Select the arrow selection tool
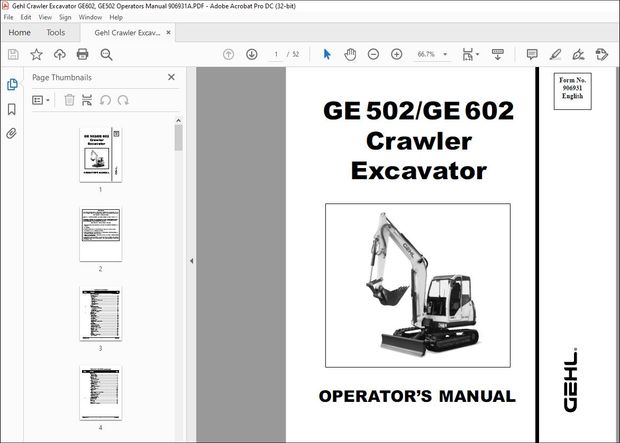620x443 pixels. (327, 54)
